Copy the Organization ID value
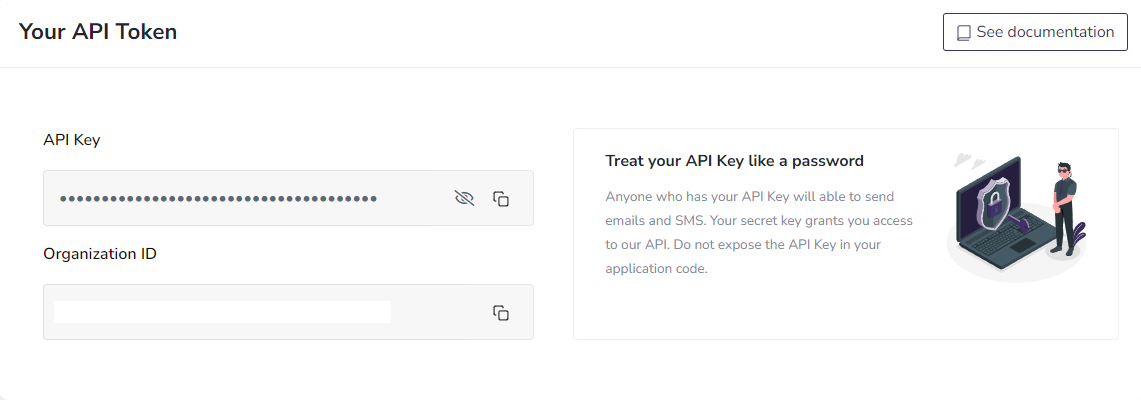 (501, 312)
